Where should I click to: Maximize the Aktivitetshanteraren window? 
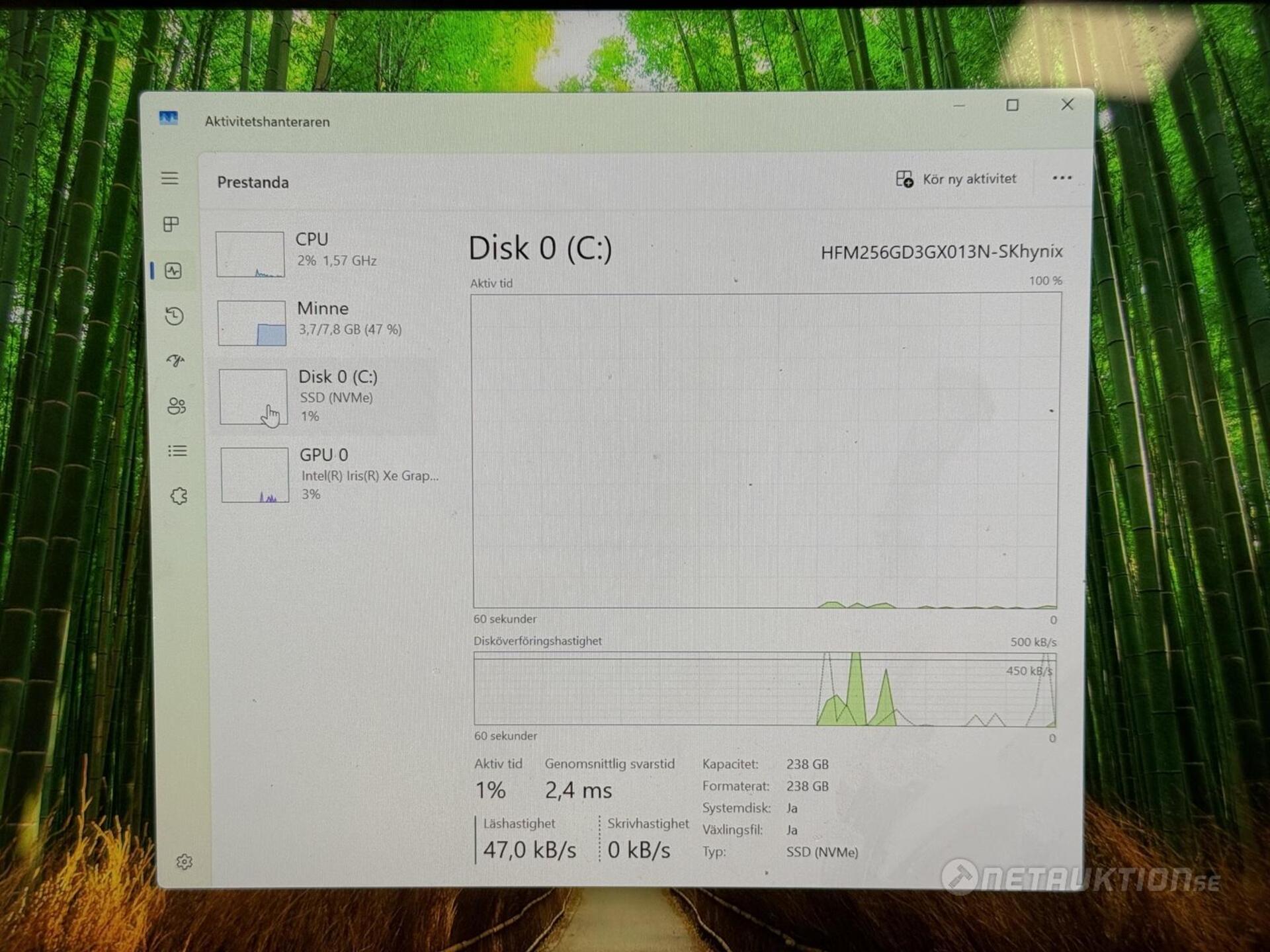[x=1012, y=105]
